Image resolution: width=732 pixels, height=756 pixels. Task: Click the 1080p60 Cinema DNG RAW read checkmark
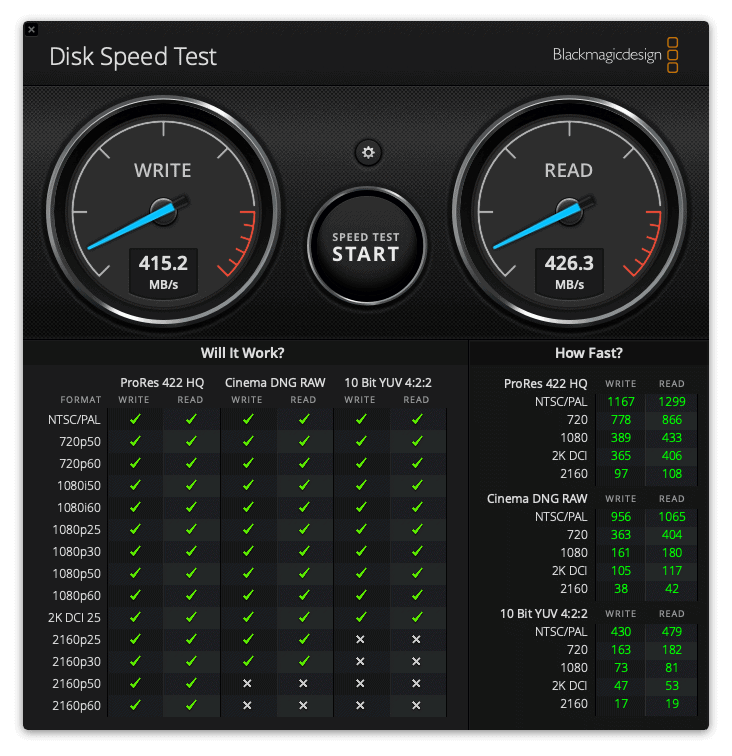[304, 595]
